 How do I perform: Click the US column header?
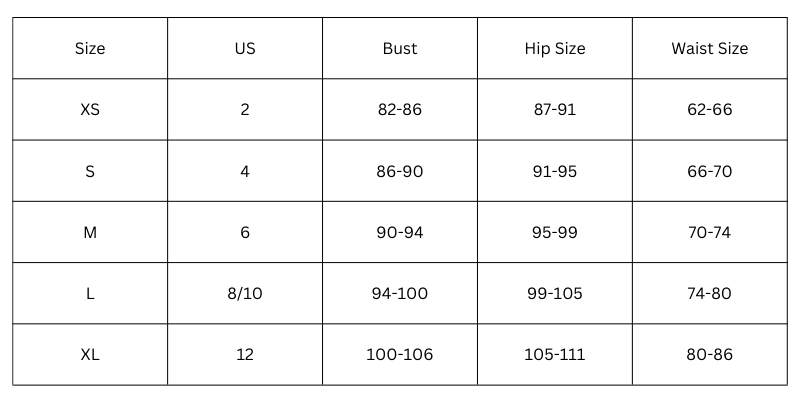pos(245,48)
